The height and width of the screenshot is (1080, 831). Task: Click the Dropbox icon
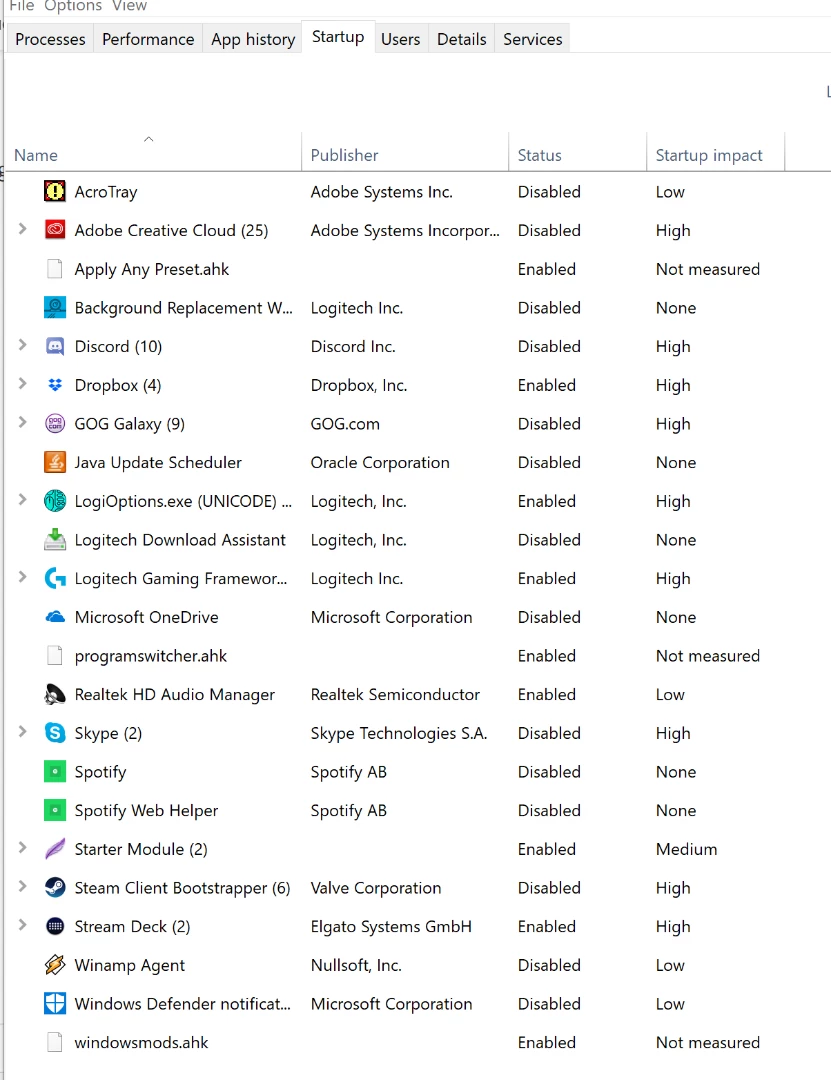[x=55, y=385]
